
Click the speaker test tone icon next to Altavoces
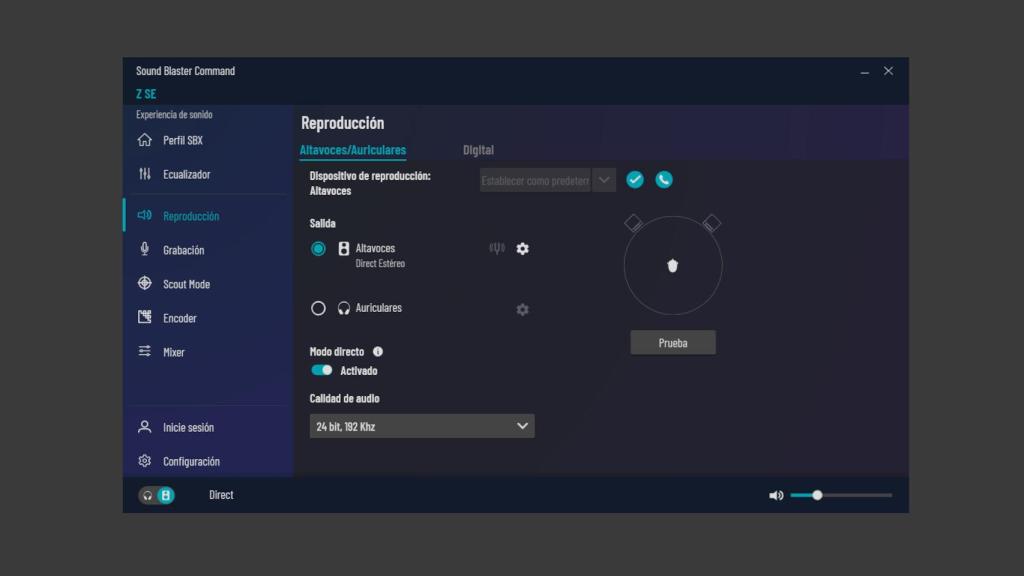[x=496, y=249]
